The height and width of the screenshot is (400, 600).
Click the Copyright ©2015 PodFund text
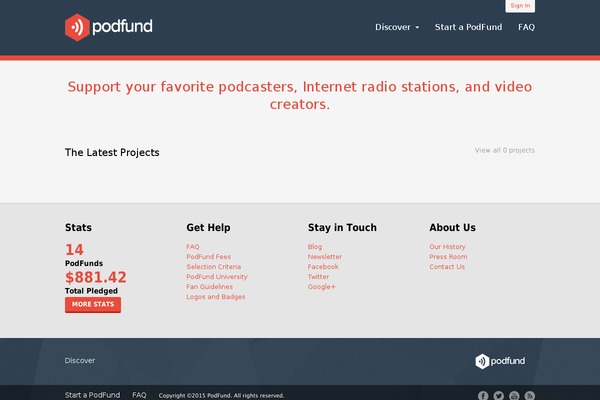coord(221,395)
